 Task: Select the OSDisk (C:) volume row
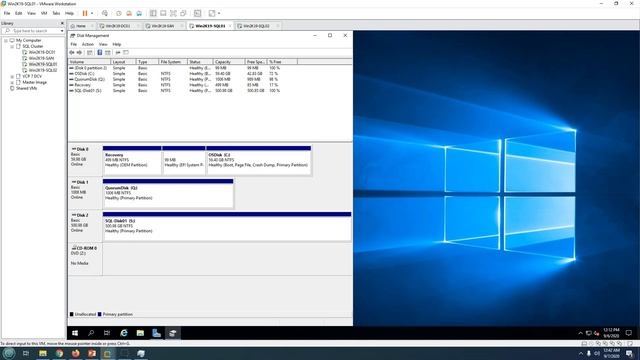click(x=183, y=74)
